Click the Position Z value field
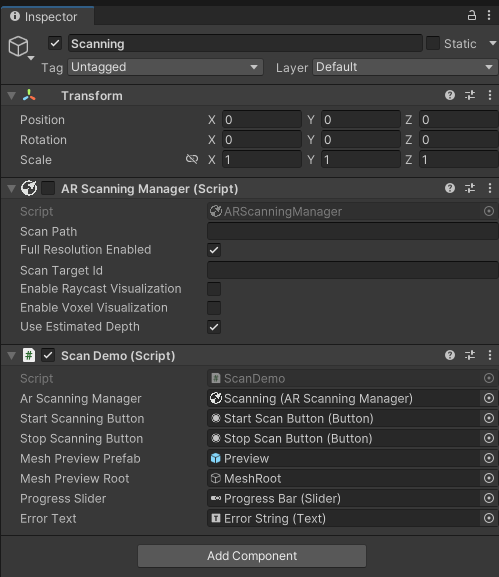The height and width of the screenshot is (577, 499). (x=459, y=120)
